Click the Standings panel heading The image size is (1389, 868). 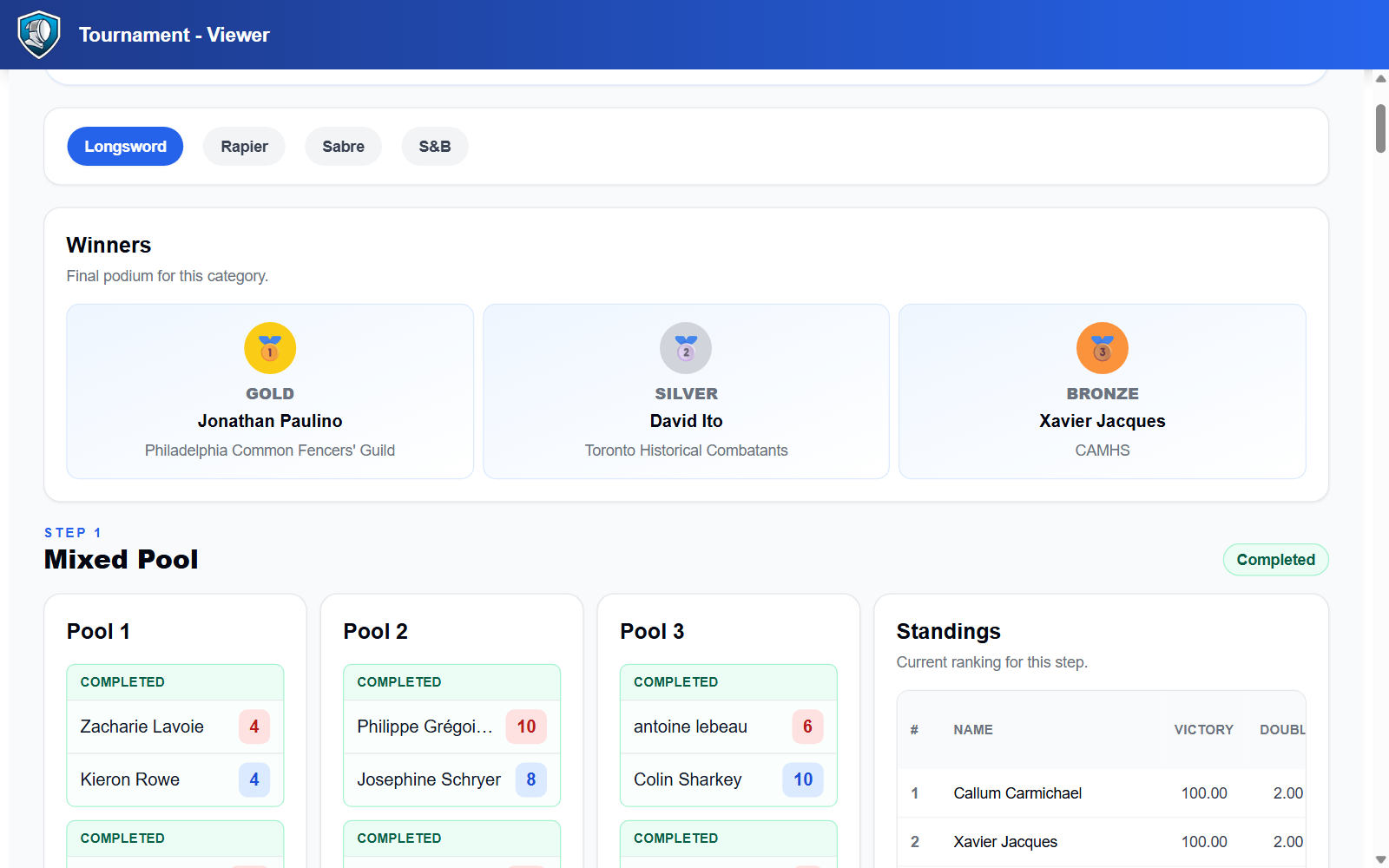[x=949, y=631]
